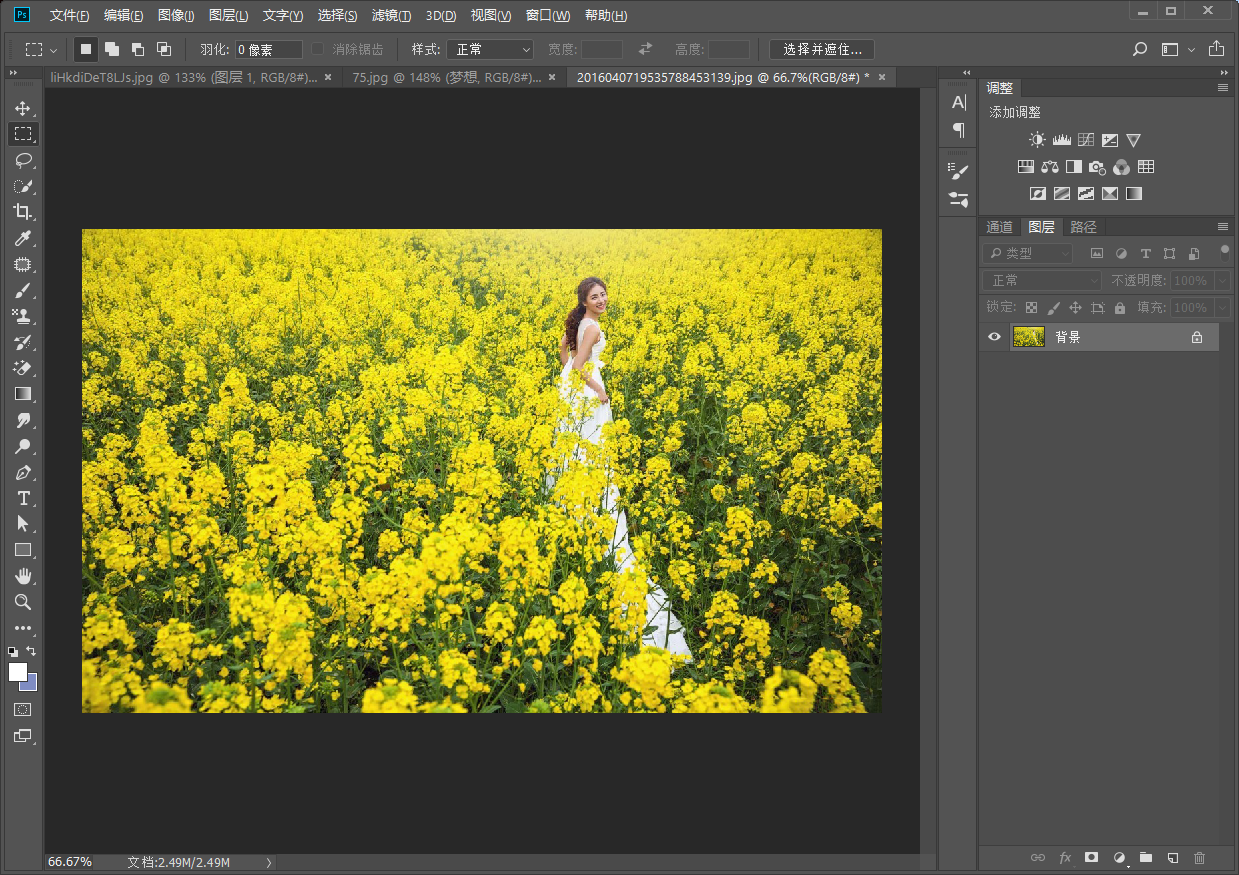Screen dimensions: 1239x875
Task: Enable the 消除锯齿 anti-alias checkbox
Action: pyautogui.click(x=318, y=49)
